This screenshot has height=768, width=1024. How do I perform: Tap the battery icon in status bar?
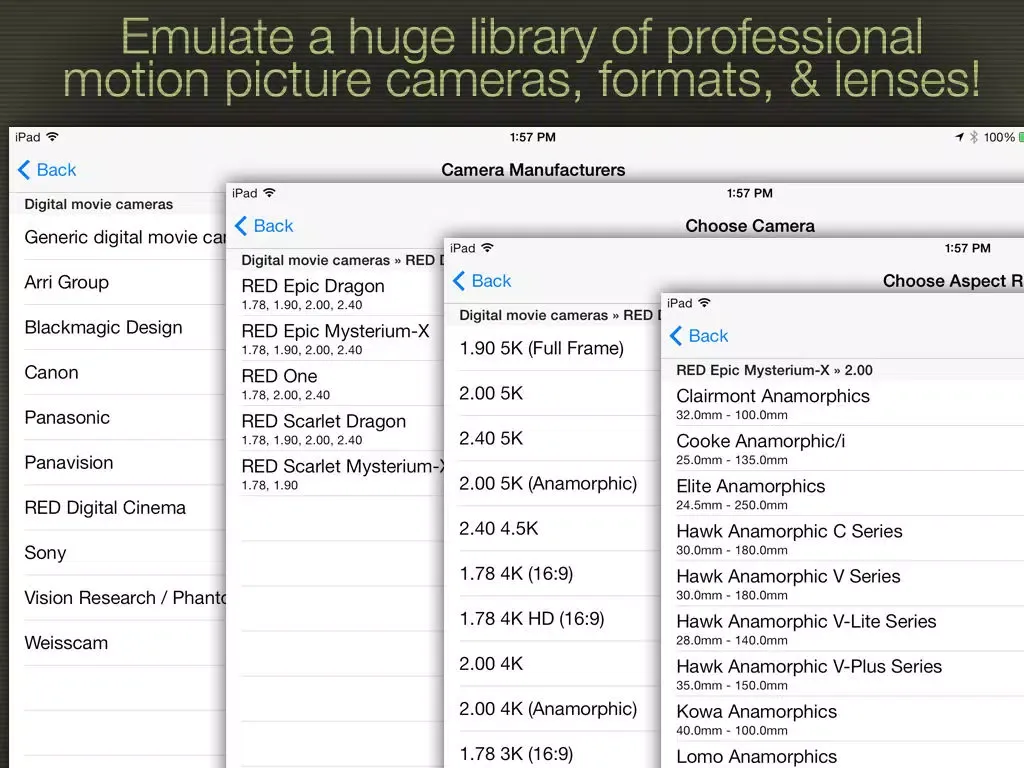click(x=1019, y=137)
